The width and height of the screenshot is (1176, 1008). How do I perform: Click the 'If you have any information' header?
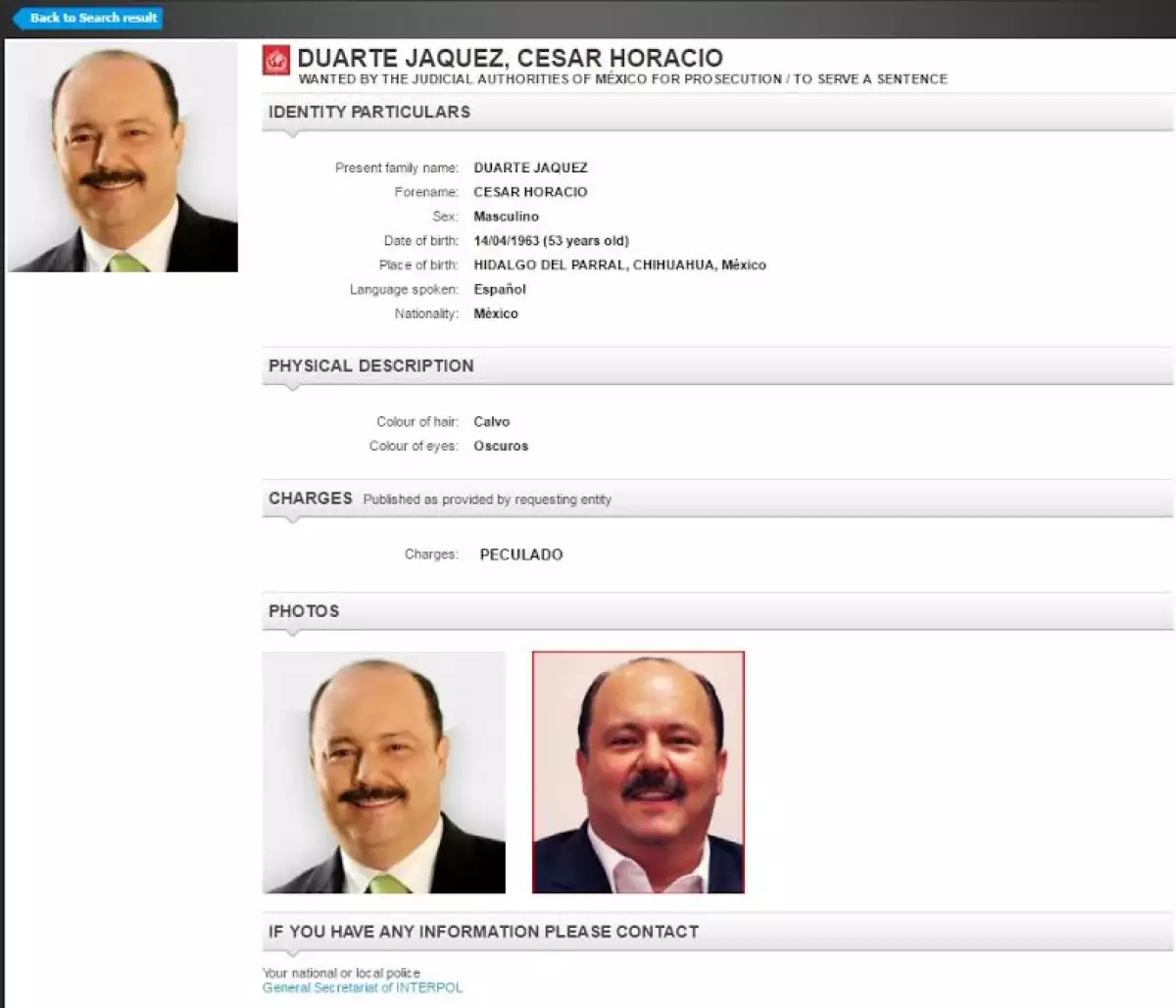click(483, 931)
